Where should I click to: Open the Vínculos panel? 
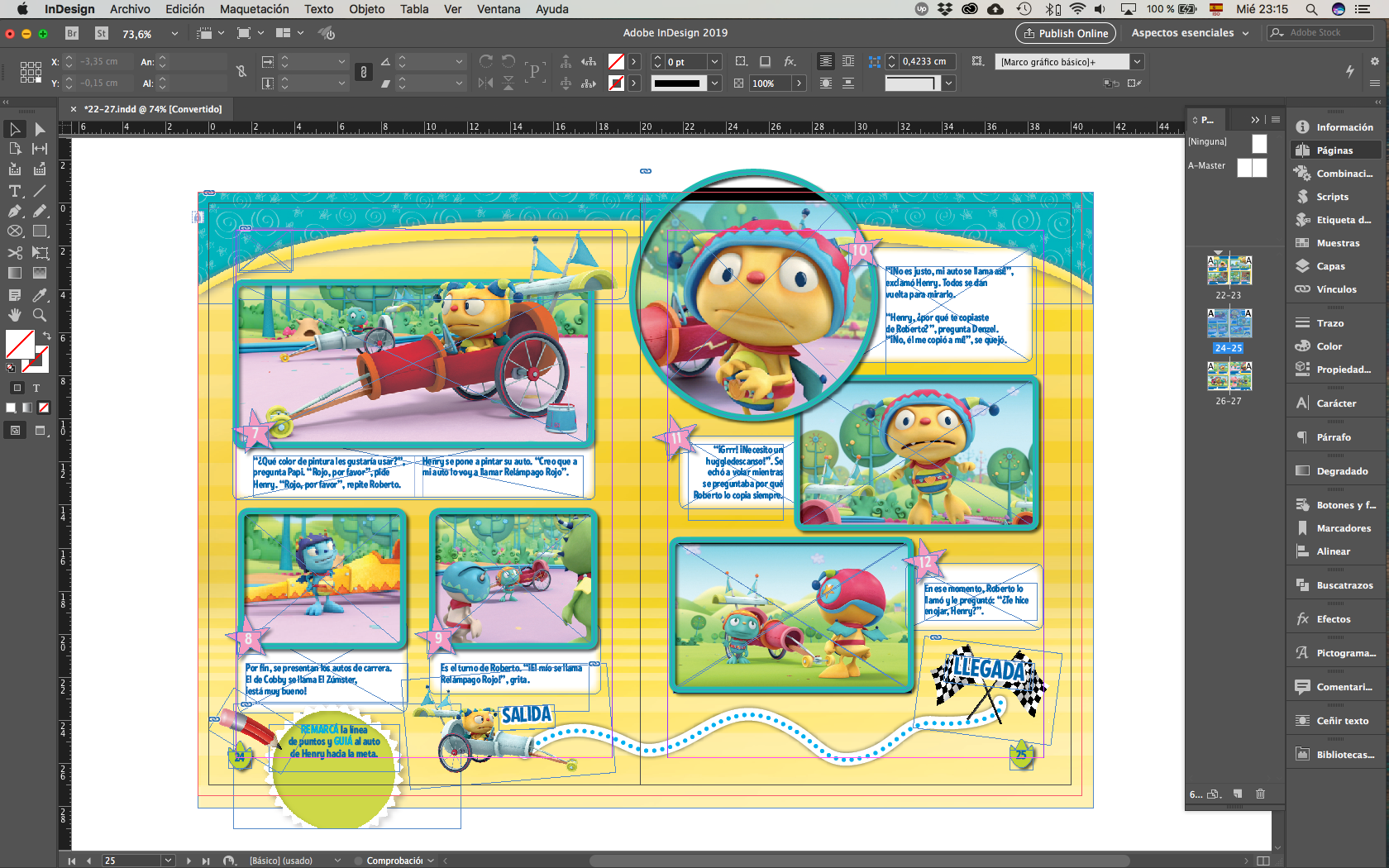[1335, 289]
